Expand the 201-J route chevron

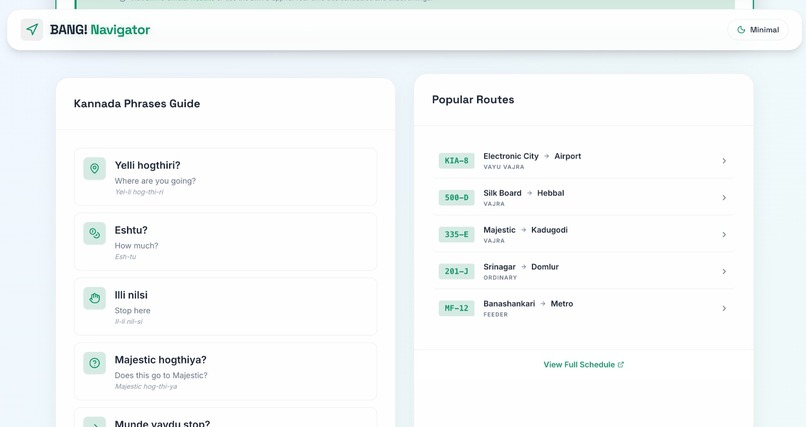click(724, 271)
